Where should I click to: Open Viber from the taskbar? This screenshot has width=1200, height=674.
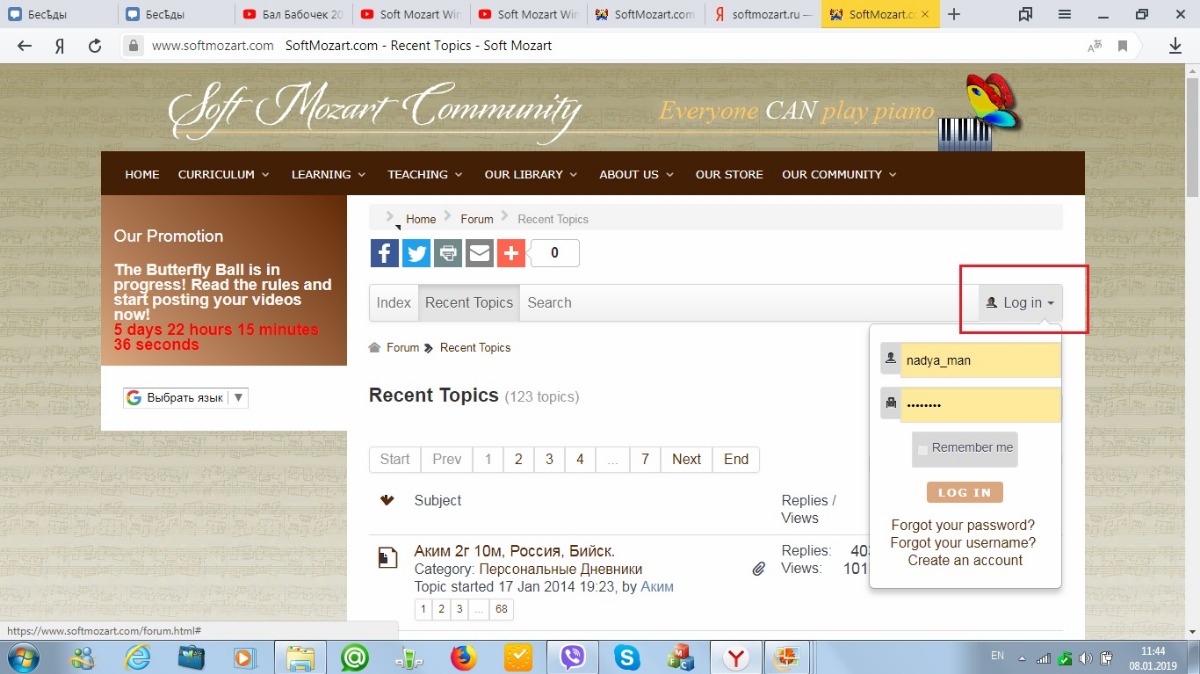tap(573, 657)
